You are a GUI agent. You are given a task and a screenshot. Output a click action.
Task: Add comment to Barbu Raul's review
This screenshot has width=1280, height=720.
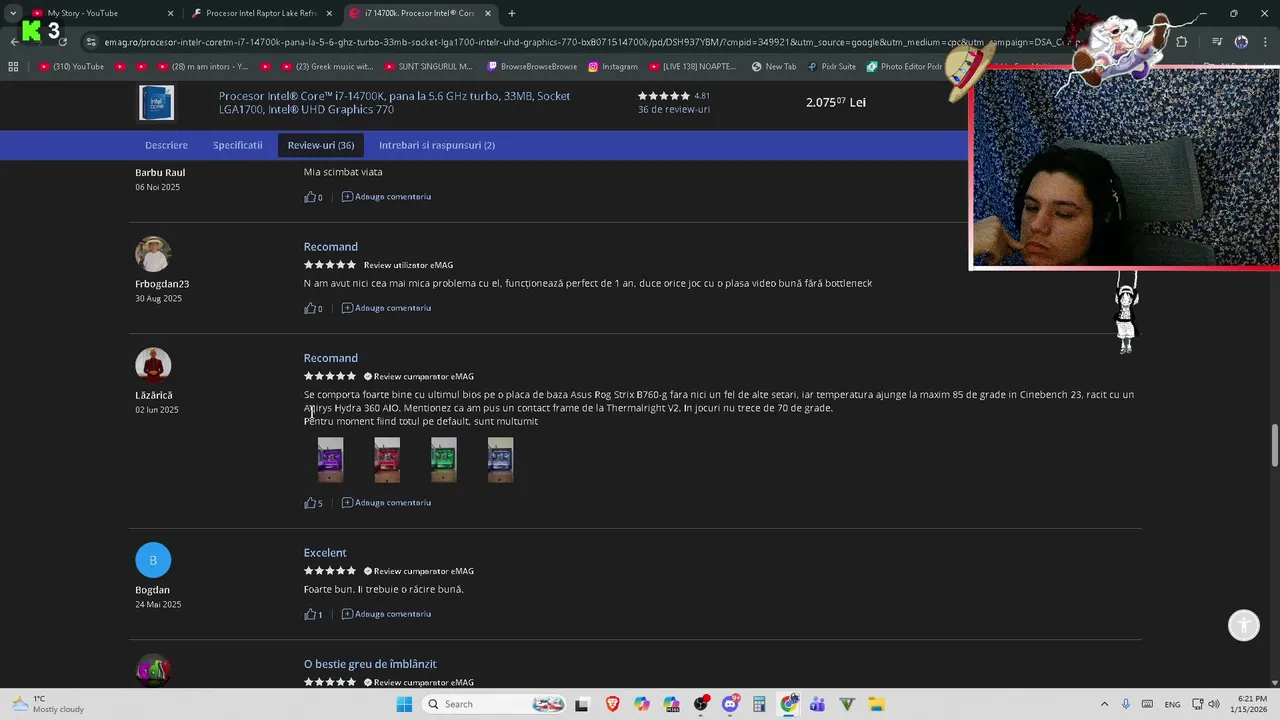(386, 197)
